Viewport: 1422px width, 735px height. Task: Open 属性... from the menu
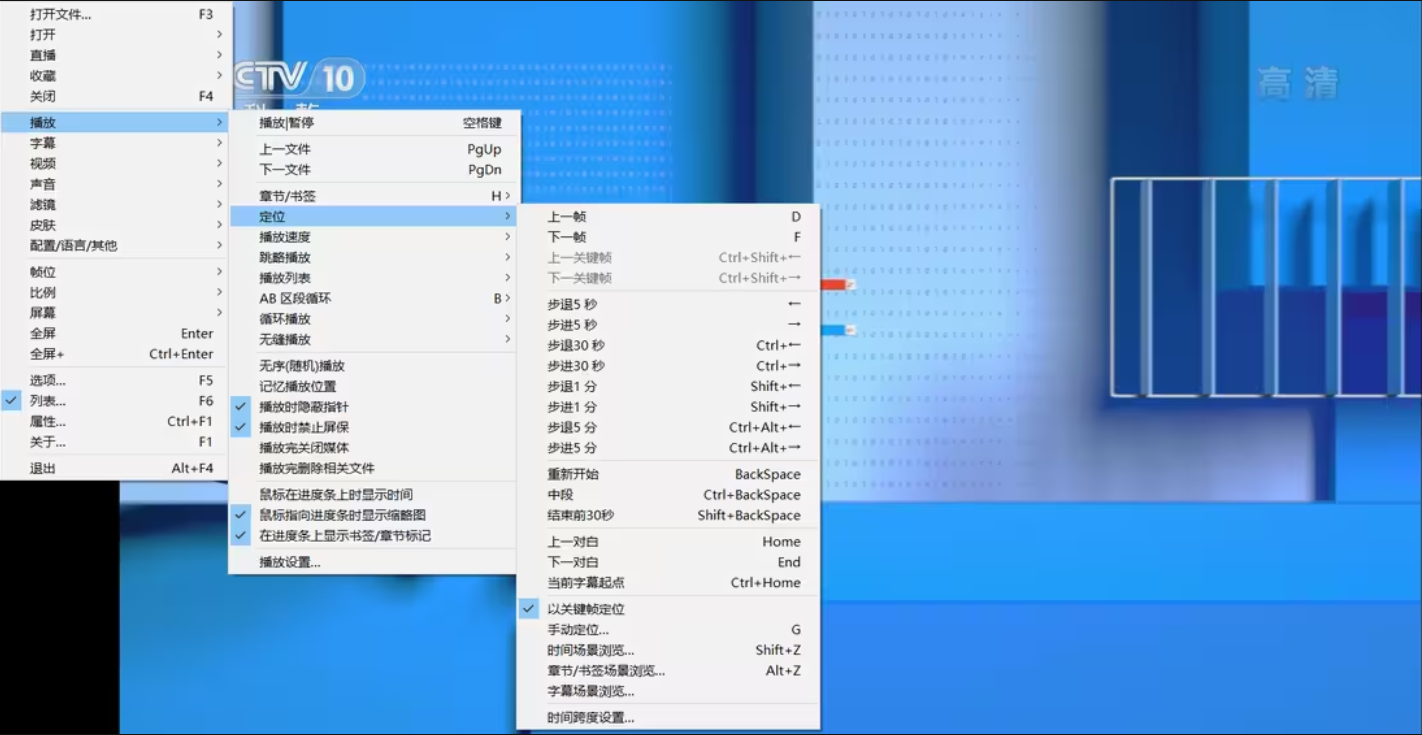click(x=116, y=422)
